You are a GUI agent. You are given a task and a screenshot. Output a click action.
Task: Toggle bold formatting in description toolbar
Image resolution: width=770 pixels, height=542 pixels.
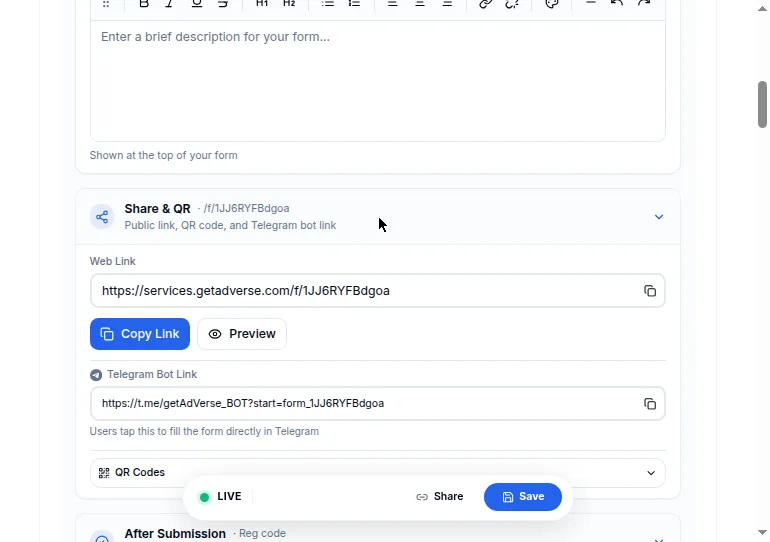(x=144, y=4)
